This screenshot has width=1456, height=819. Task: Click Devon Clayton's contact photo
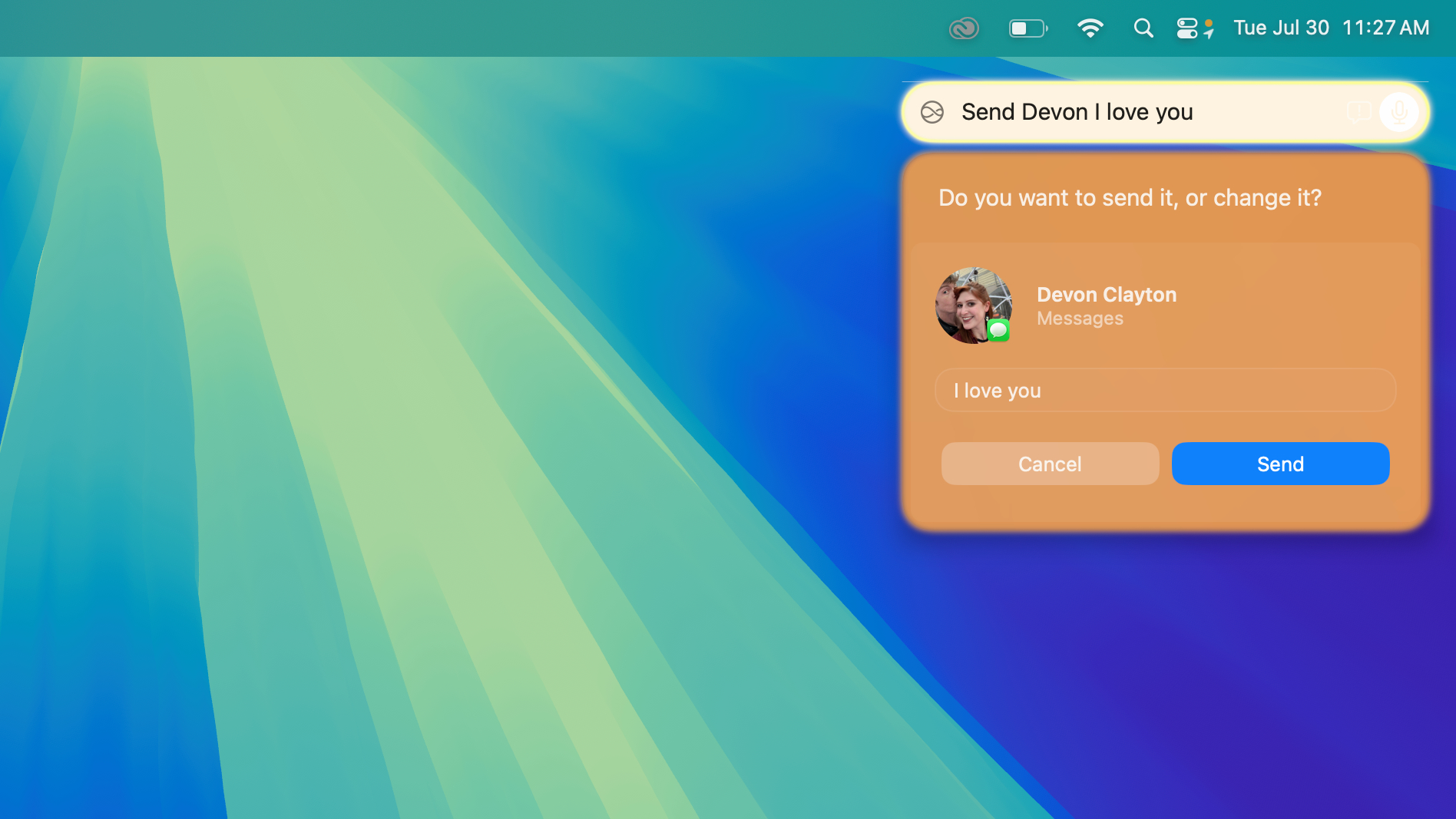point(973,305)
